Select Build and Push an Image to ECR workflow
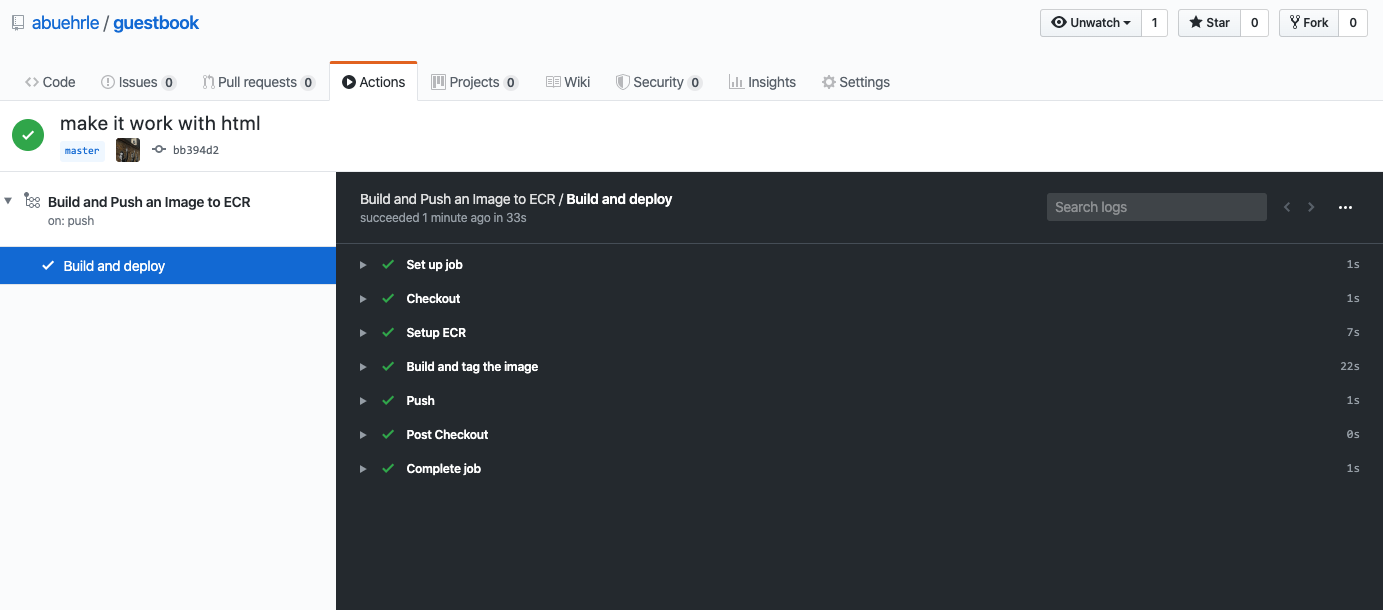 pos(149,202)
